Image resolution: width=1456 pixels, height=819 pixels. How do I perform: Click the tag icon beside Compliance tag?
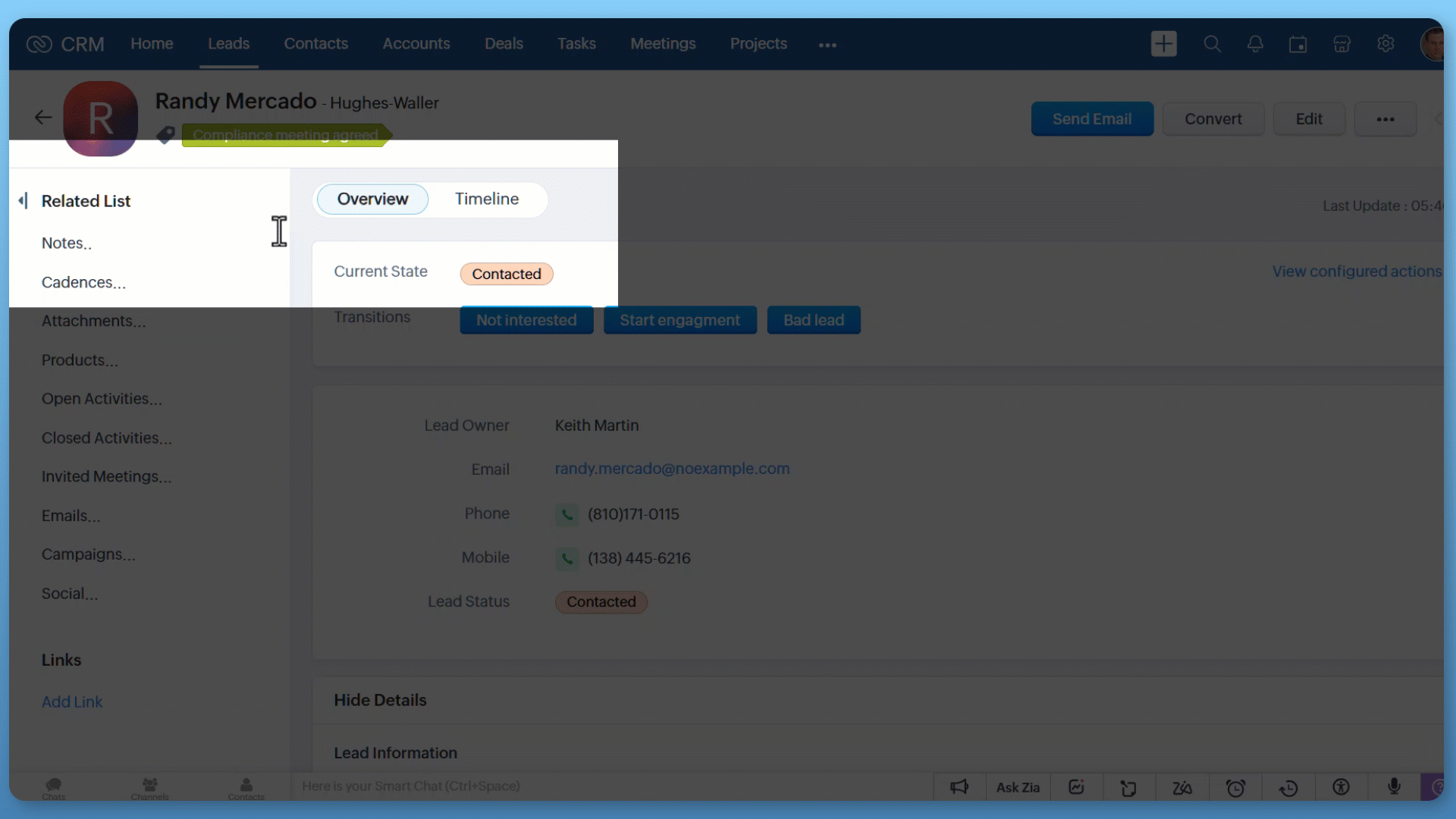(165, 135)
